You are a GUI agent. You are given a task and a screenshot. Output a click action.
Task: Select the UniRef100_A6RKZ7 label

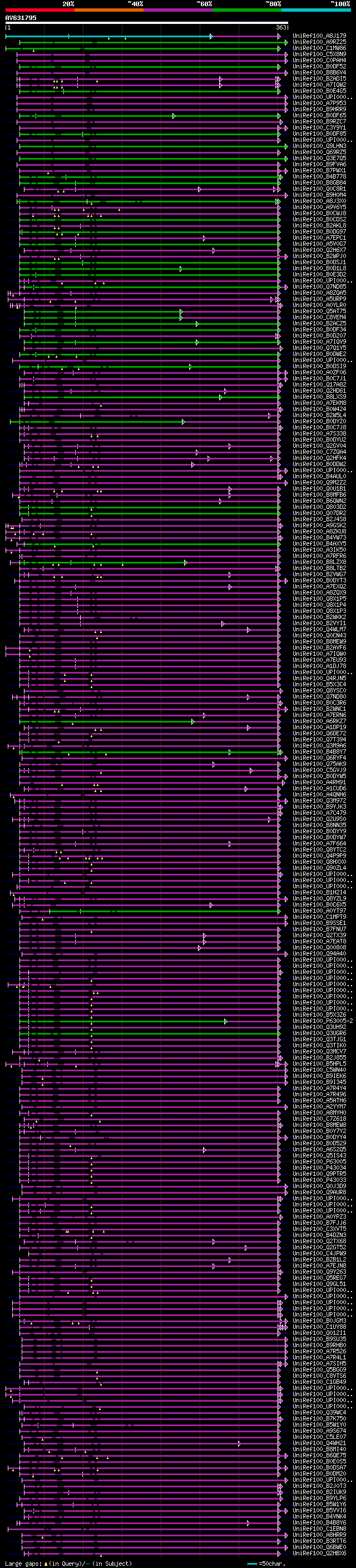(x=319, y=721)
